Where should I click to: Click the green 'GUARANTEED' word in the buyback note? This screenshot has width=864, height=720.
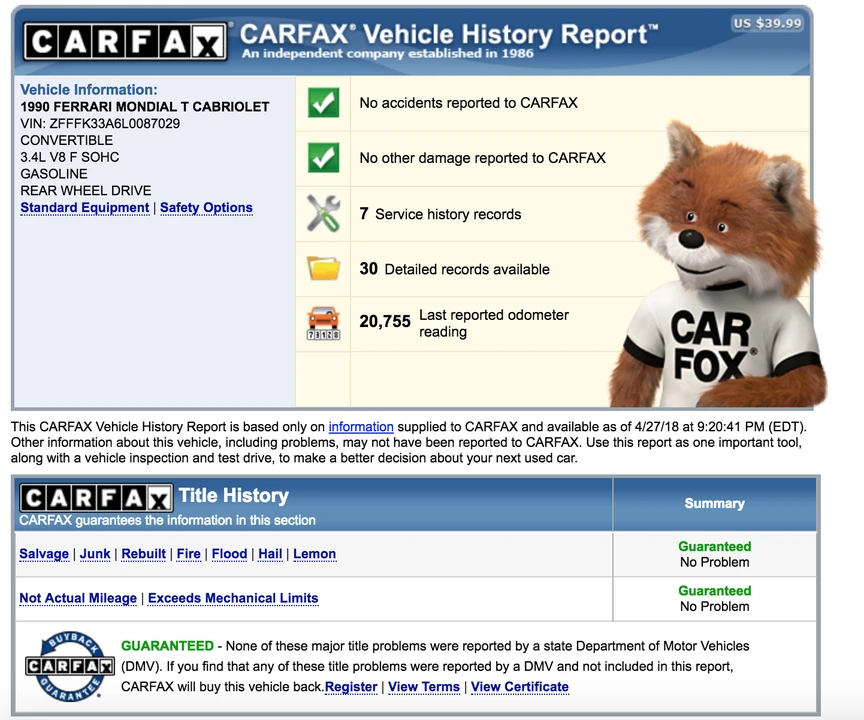pos(167,646)
